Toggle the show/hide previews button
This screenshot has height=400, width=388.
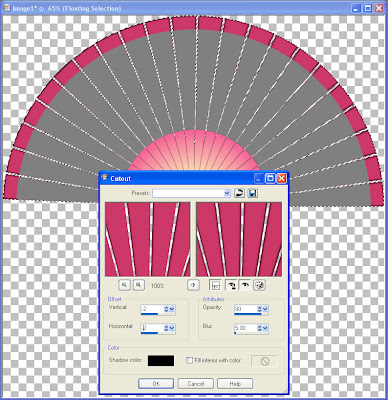[215, 285]
